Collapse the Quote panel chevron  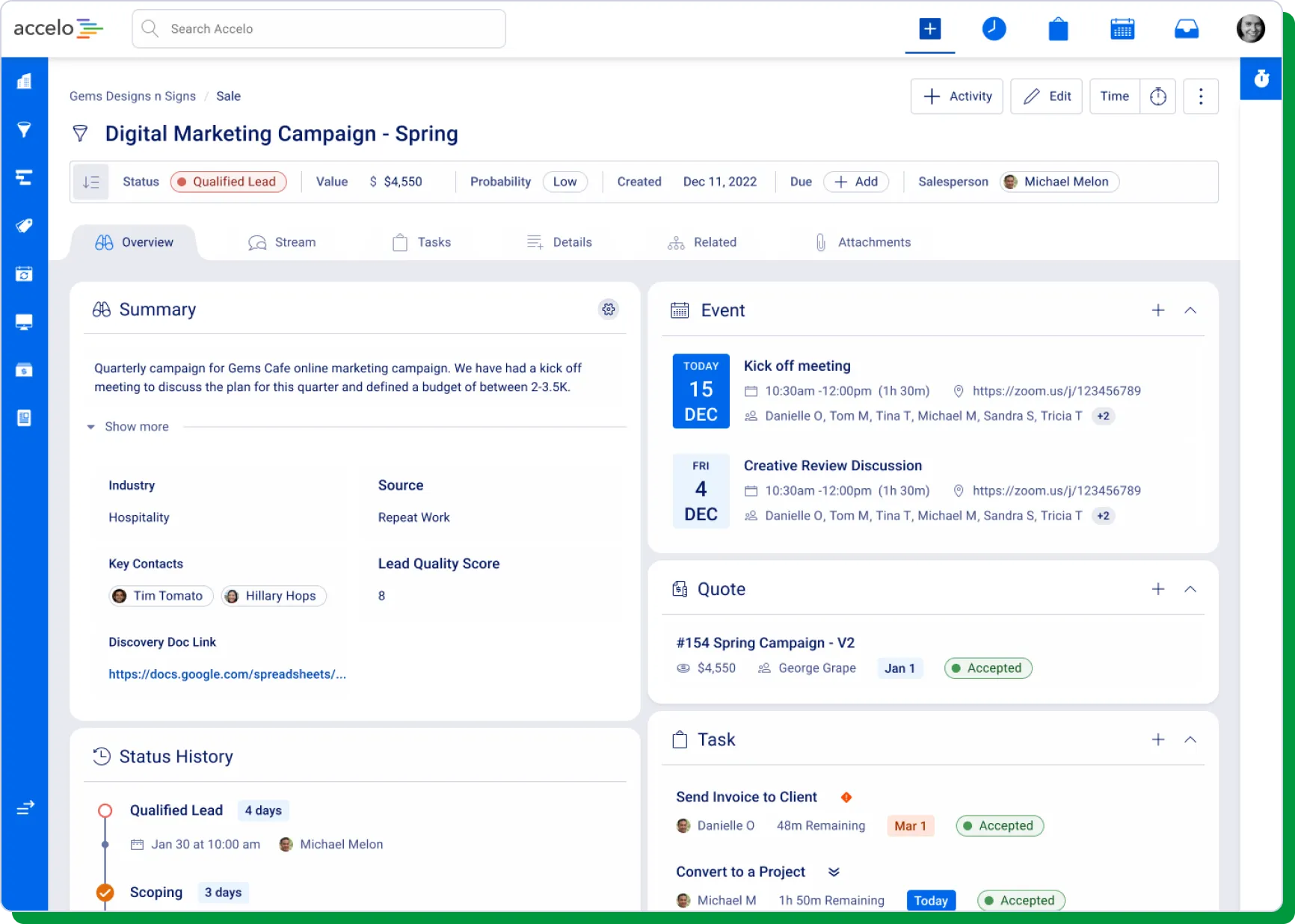(1190, 589)
